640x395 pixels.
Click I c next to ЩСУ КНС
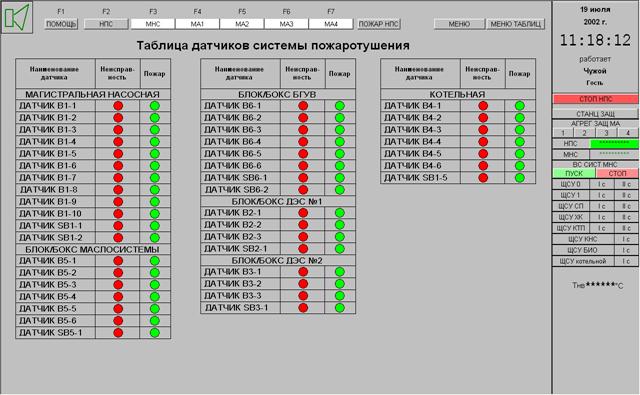(x=626, y=239)
